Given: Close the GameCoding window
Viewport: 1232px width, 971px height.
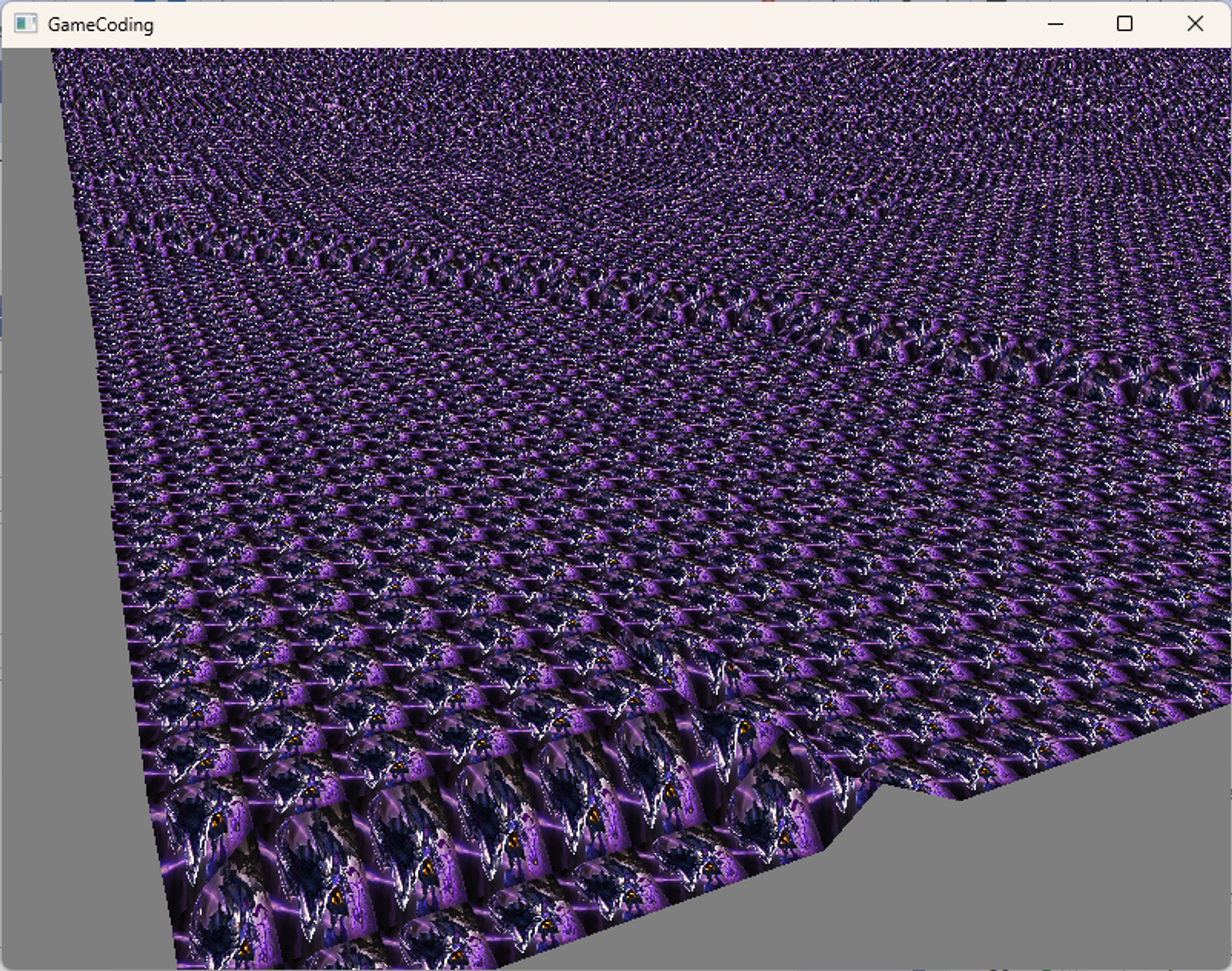Looking at the screenshot, I should [x=1195, y=24].
